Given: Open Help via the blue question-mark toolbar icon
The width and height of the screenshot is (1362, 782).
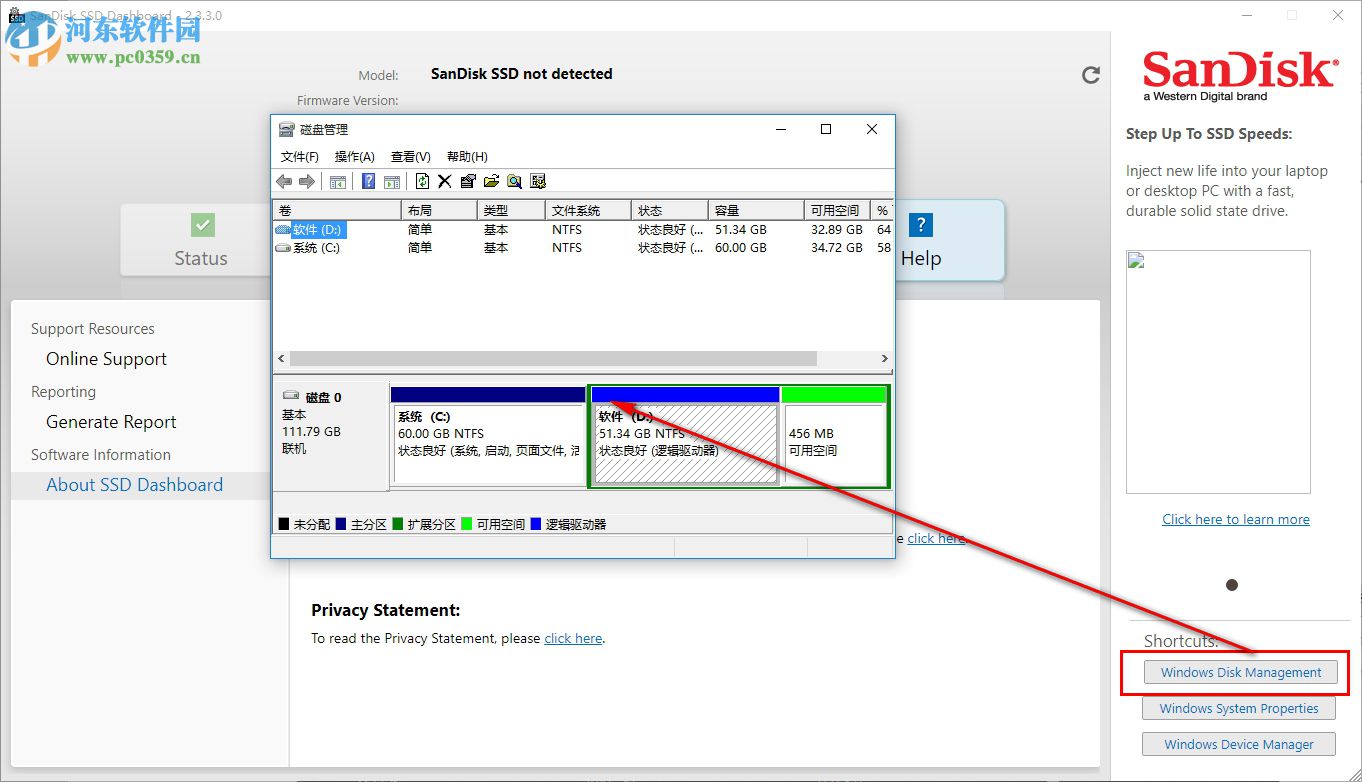Looking at the screenshot, I should 368,181.
